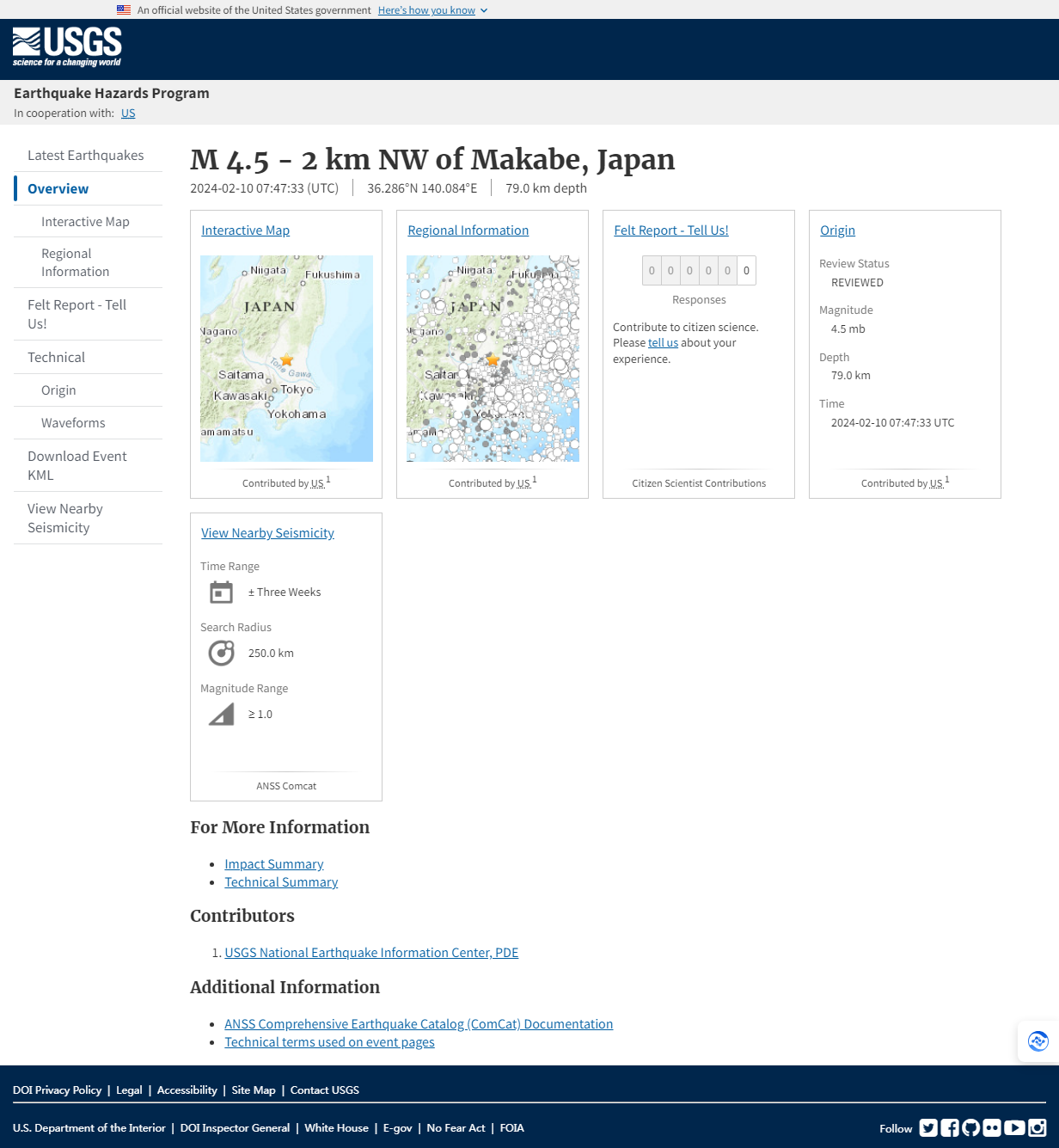Open the Origin card title link

[837, 230]
